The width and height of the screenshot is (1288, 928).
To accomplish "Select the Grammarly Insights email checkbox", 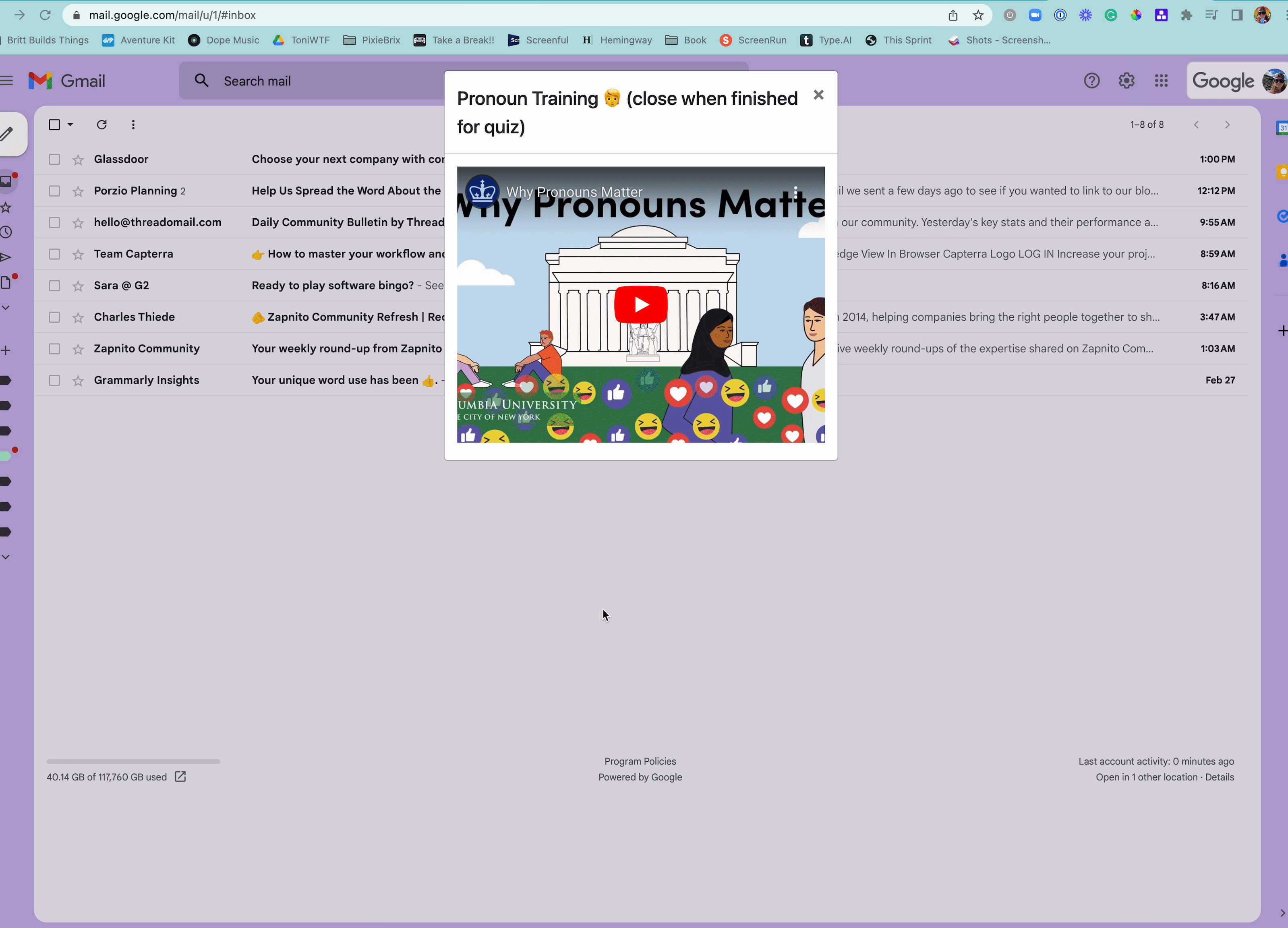I will pos(54,381).
